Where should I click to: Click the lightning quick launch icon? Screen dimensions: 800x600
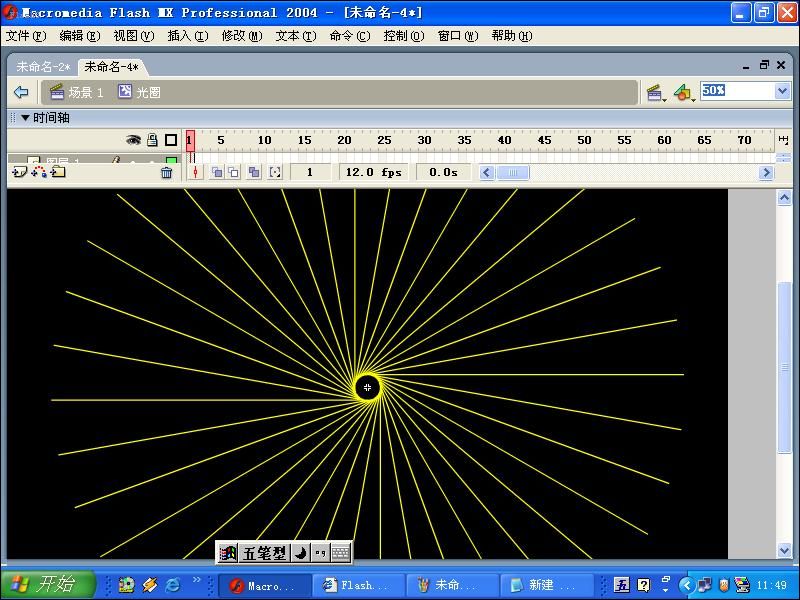tap(150, 585)
